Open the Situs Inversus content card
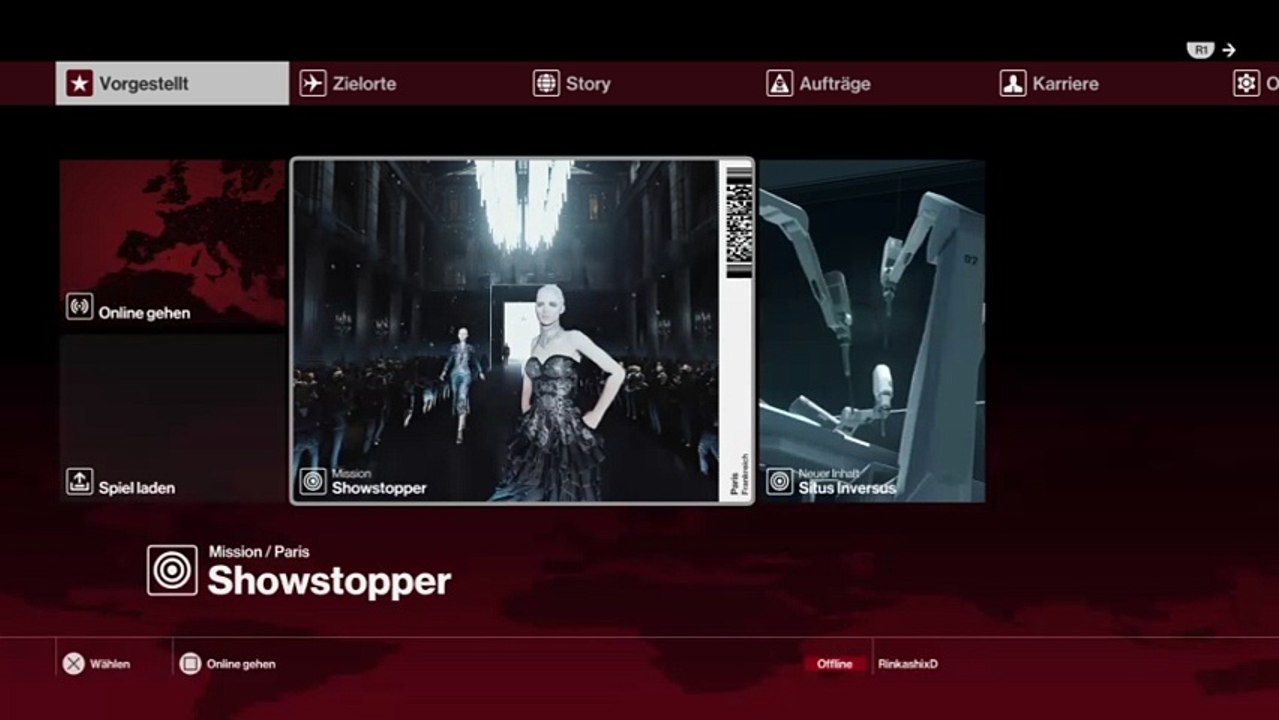This screenshot has height=720, width=1279. coord(872,331)
